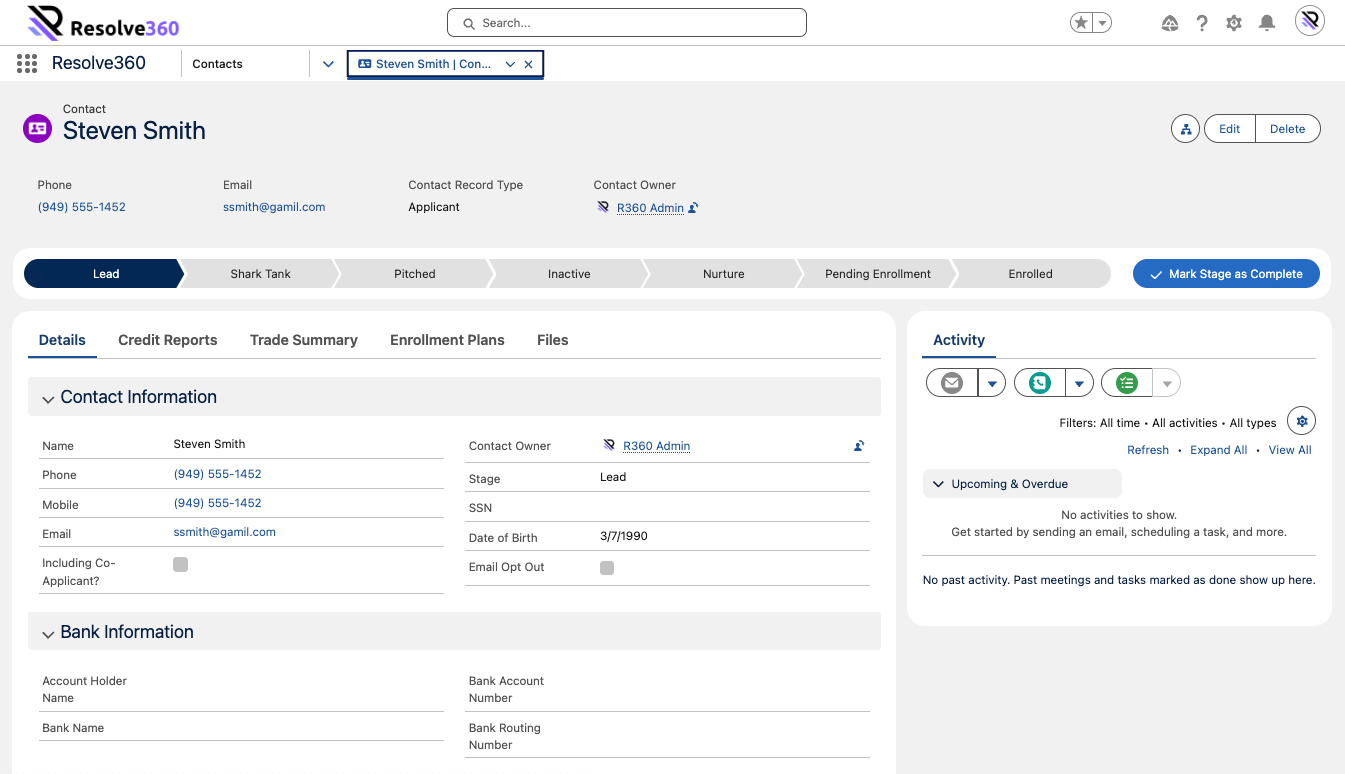Image resolution: width=1345 pixels, height=774 pixels.
Task: Click the Resolve360 logo
Action: [103, 22]
